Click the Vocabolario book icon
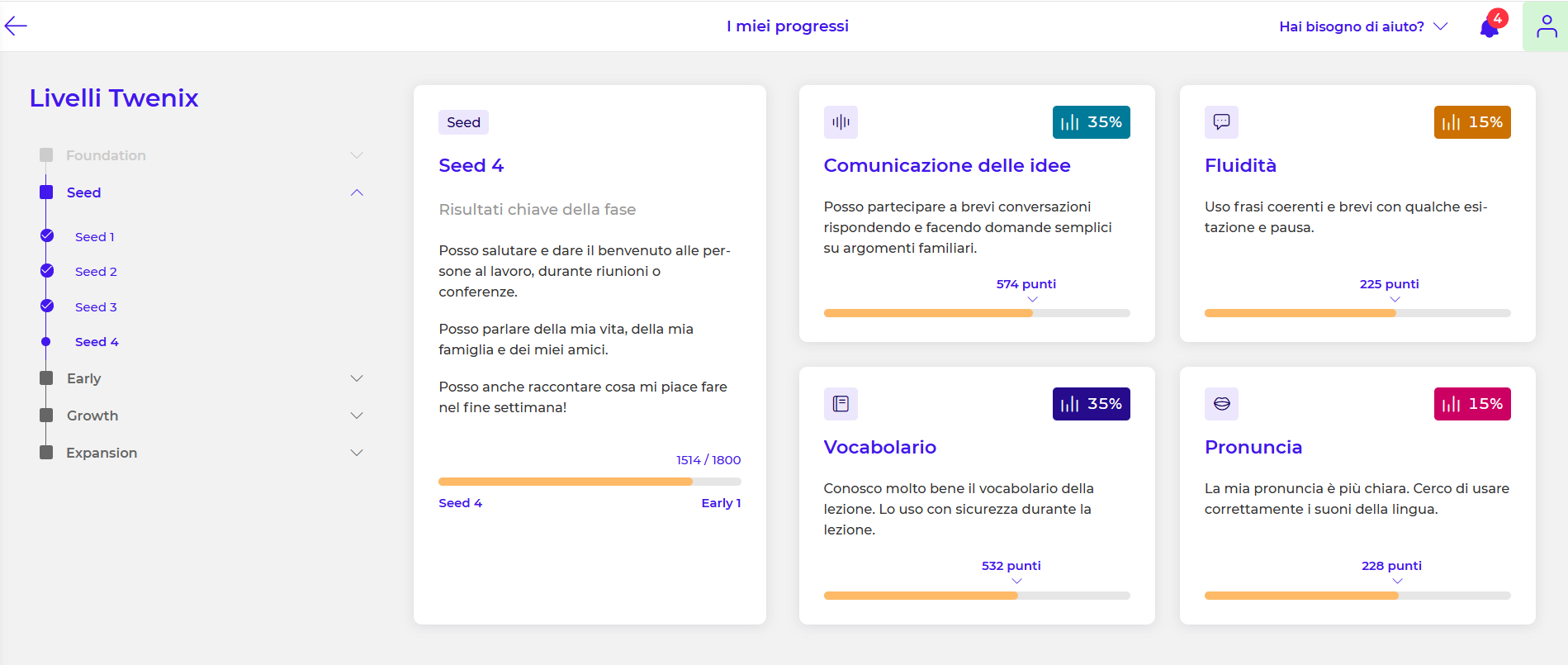Viewport: 1568px width, 665px height. tap(841, 404)
